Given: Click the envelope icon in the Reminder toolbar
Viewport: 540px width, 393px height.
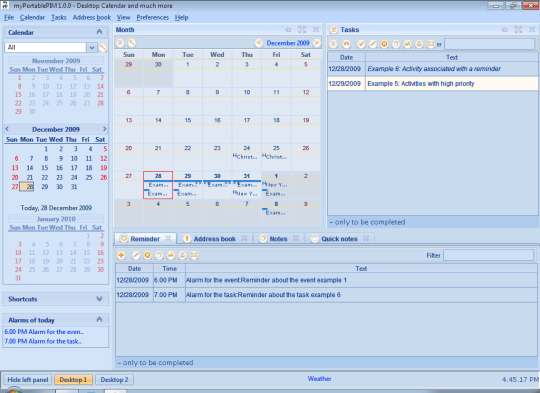Looking at the screenshot, I should tap(194, 255).
